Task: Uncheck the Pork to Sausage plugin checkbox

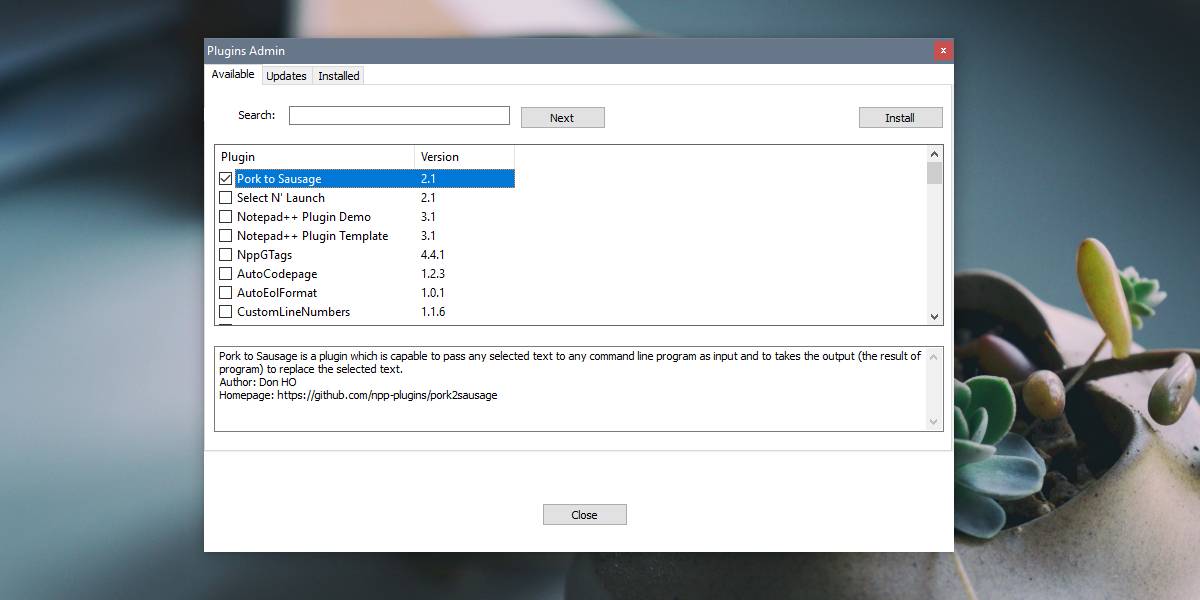Action: tap(225, 179)
